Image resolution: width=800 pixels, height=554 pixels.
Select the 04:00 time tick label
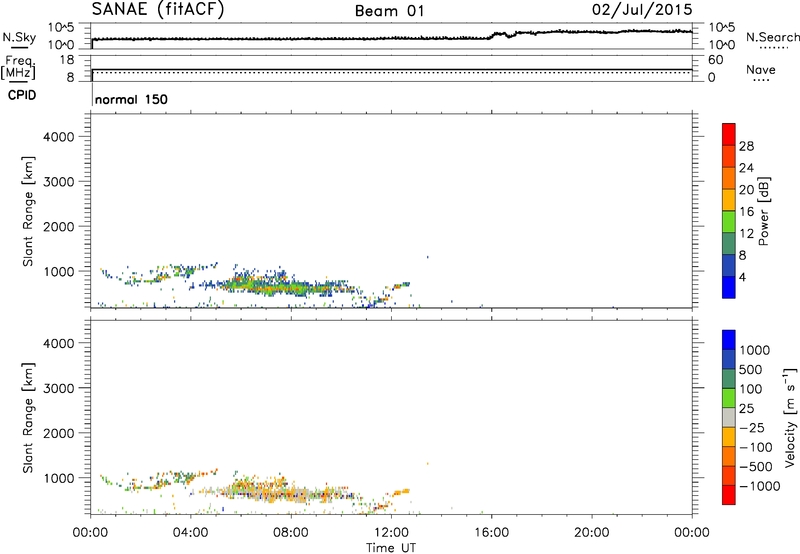190,533
